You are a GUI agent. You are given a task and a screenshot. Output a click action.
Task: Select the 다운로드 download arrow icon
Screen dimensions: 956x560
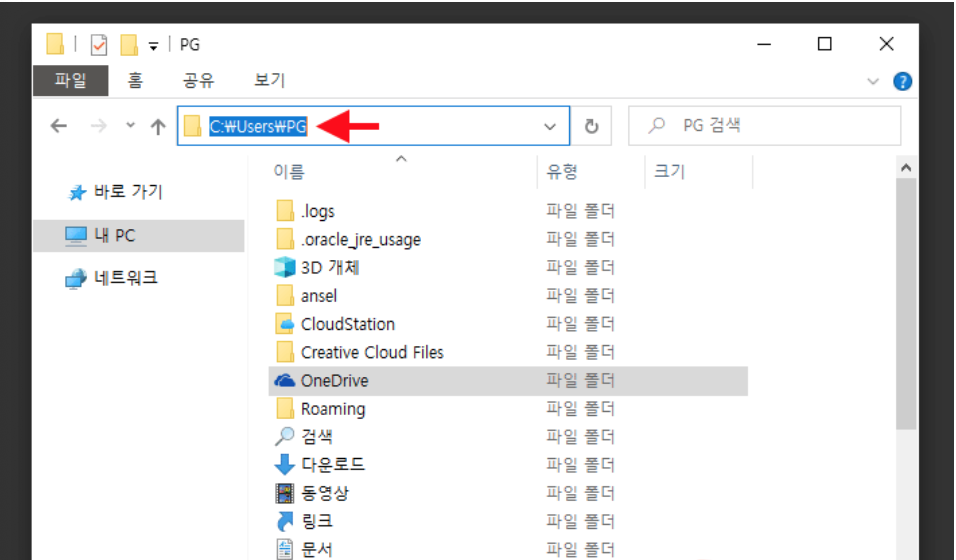(x=285, y=465)
